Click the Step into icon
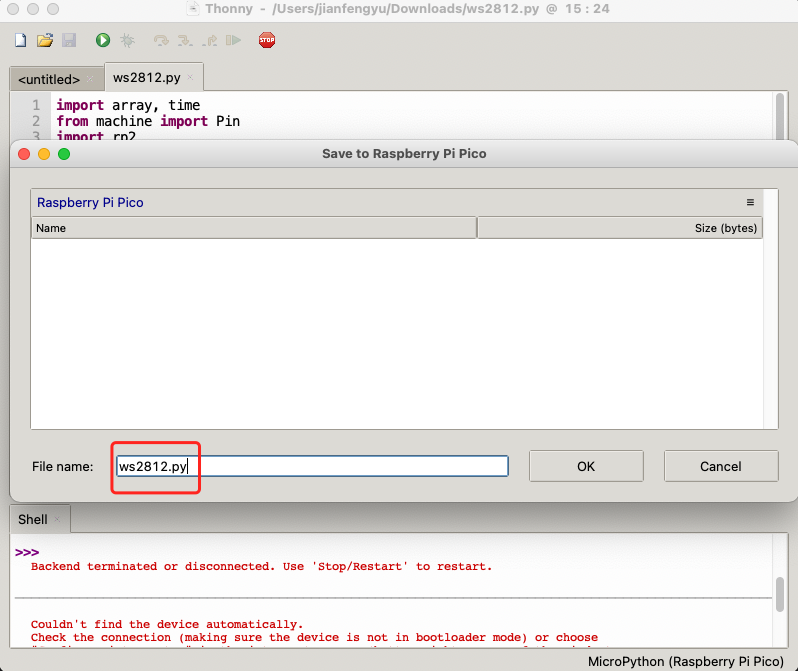The height and width of the screenshot is (671, 798). point(185,40)
